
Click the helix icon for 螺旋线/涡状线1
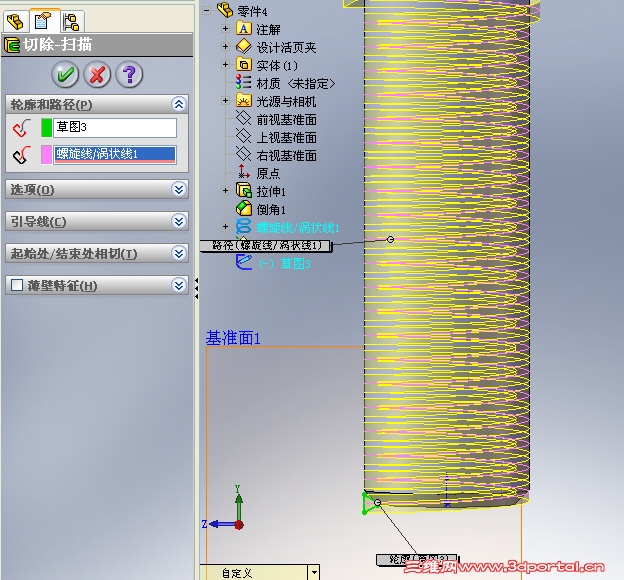(244, 227)
